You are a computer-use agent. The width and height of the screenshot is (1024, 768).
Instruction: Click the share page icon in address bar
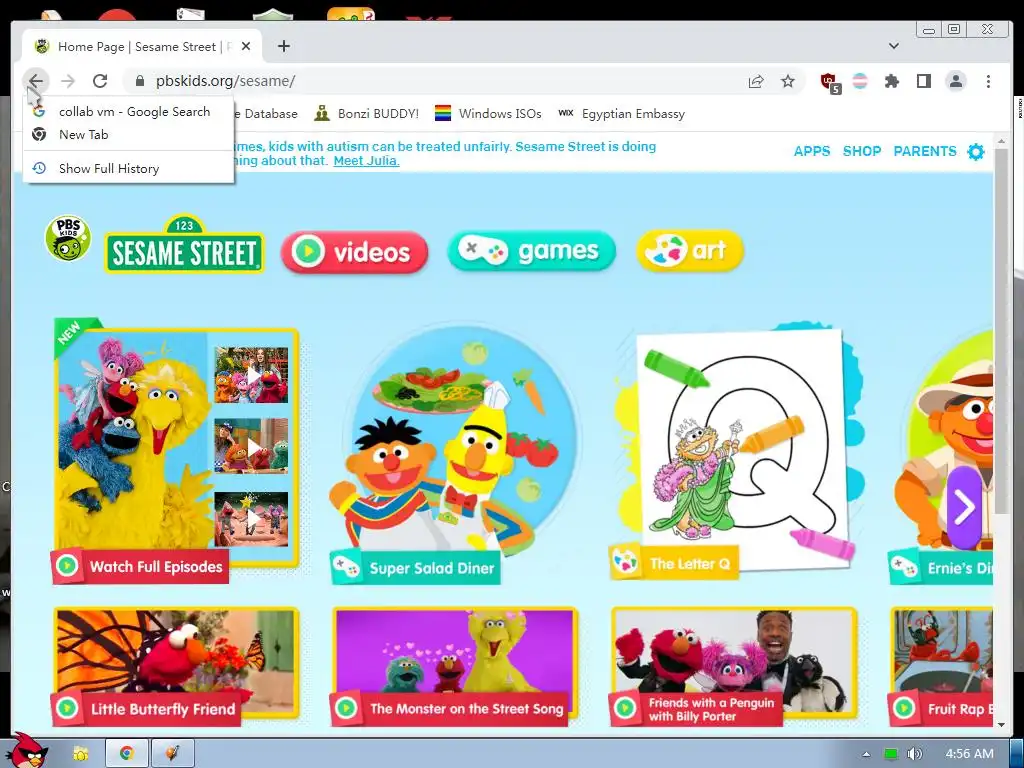(x=756, y=81)
